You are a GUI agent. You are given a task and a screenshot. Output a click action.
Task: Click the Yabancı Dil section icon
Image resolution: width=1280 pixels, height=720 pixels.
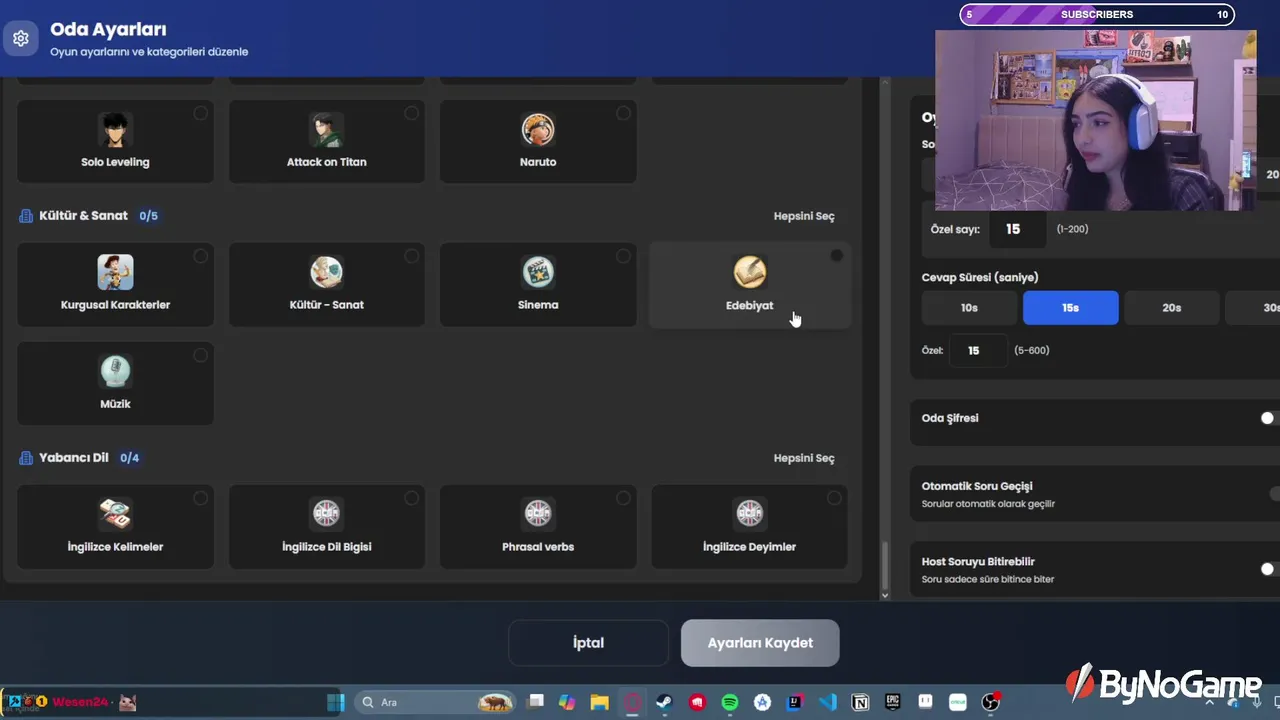[x=26, y=458]
